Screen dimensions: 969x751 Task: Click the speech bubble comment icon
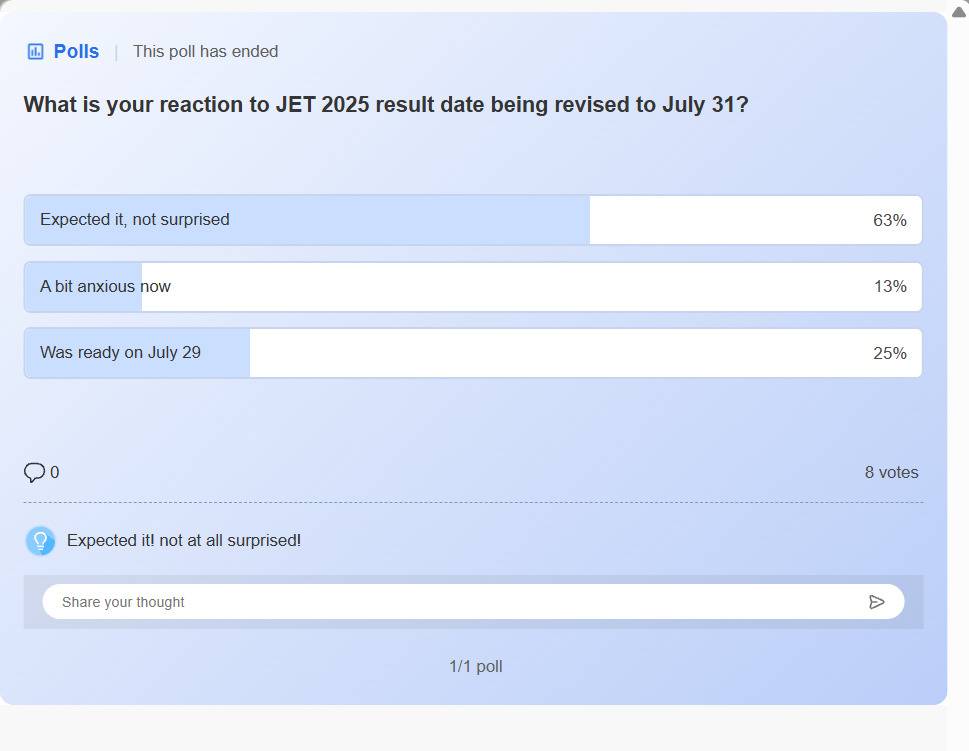point(34,472)
